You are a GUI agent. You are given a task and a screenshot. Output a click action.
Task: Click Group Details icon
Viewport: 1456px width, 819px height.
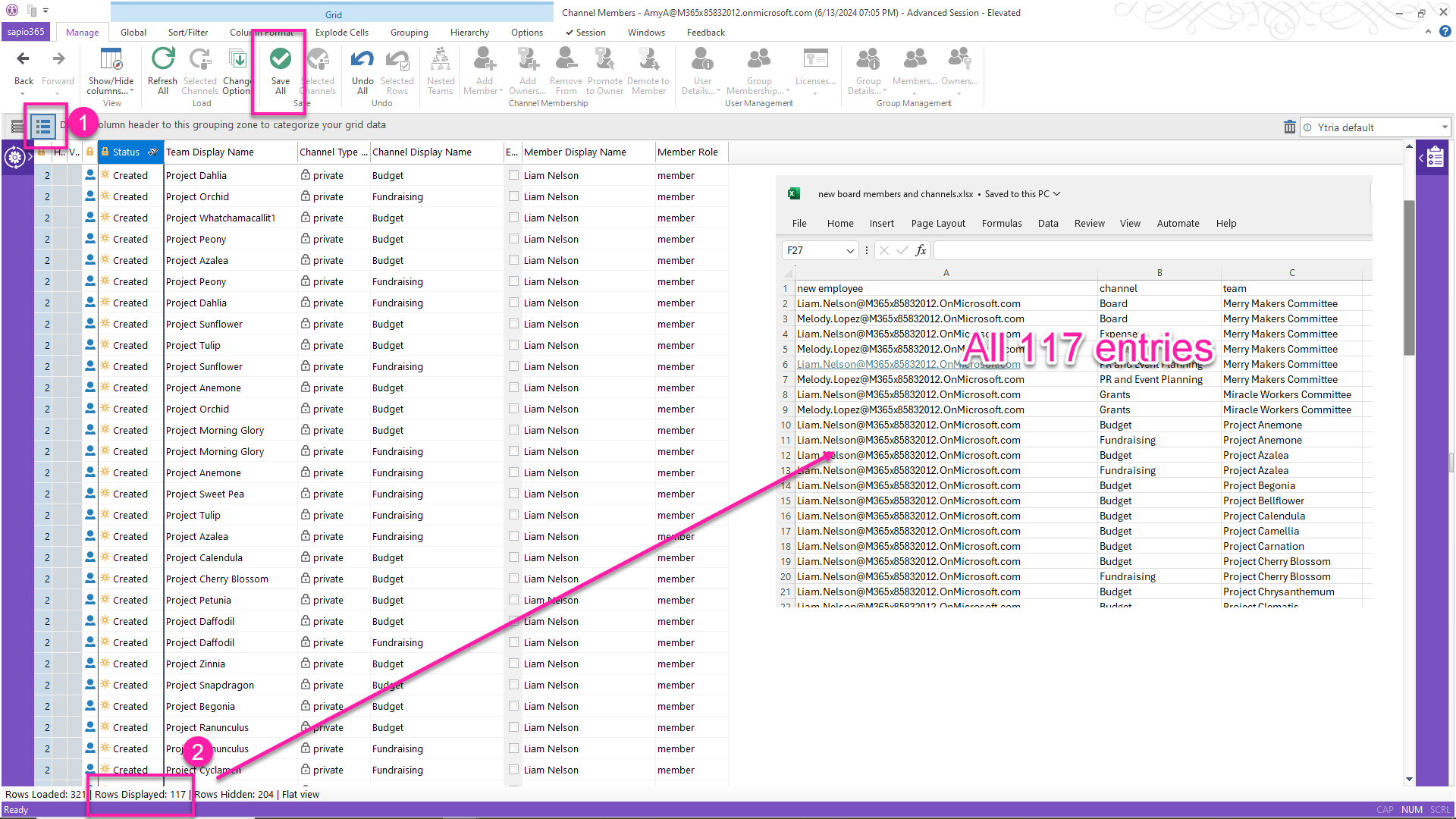[x=868, y=59]
